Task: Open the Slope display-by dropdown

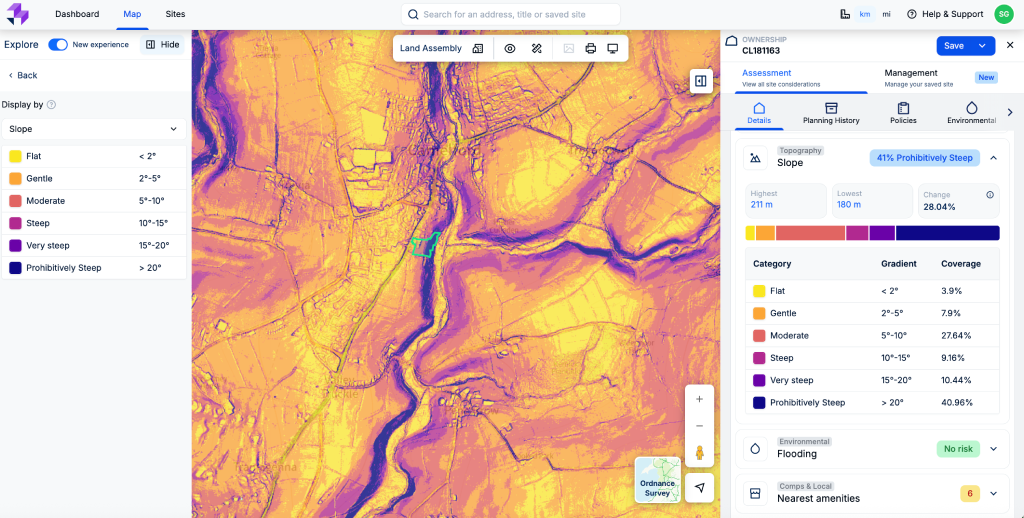Action: point(93,129)
